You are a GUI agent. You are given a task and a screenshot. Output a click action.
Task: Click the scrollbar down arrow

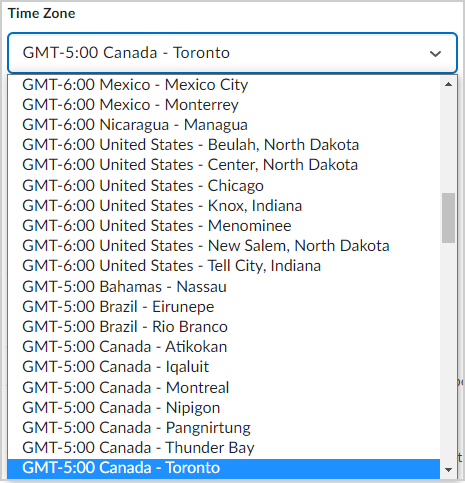click(x=448, y=470)
